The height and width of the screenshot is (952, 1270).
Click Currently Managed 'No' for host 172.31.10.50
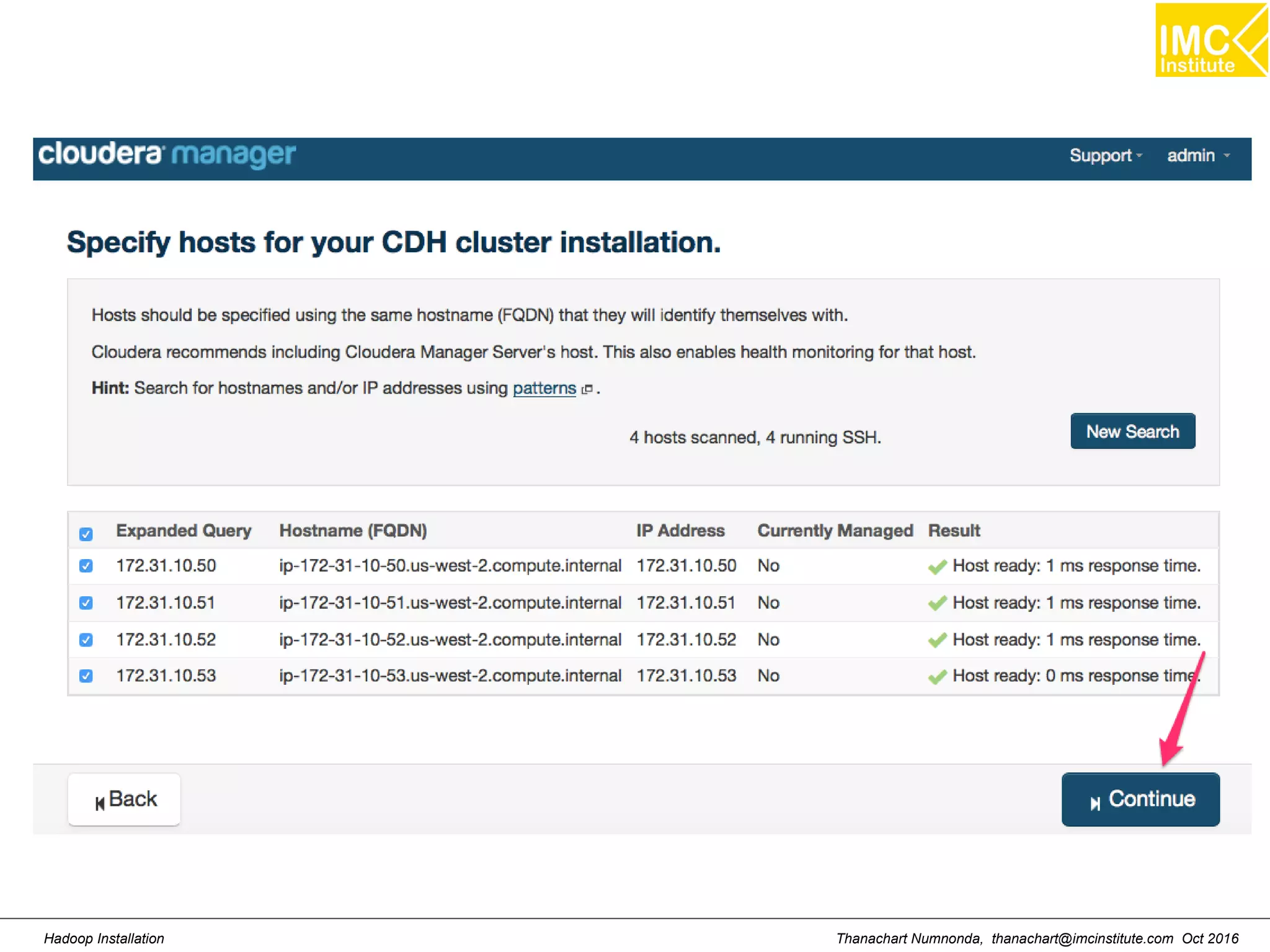tap(768, 565)
